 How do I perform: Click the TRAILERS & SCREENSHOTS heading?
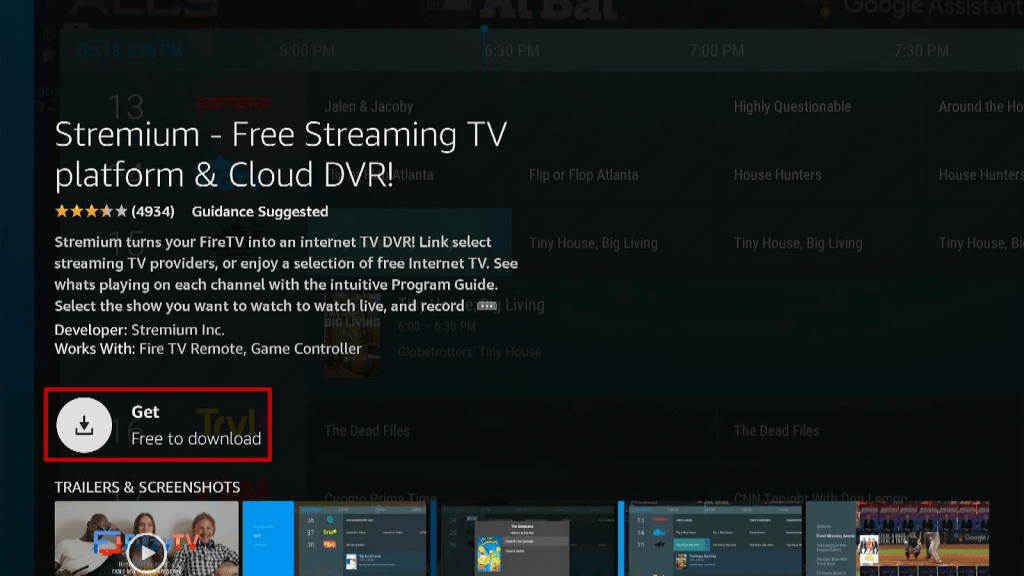[x=147, y=487]
